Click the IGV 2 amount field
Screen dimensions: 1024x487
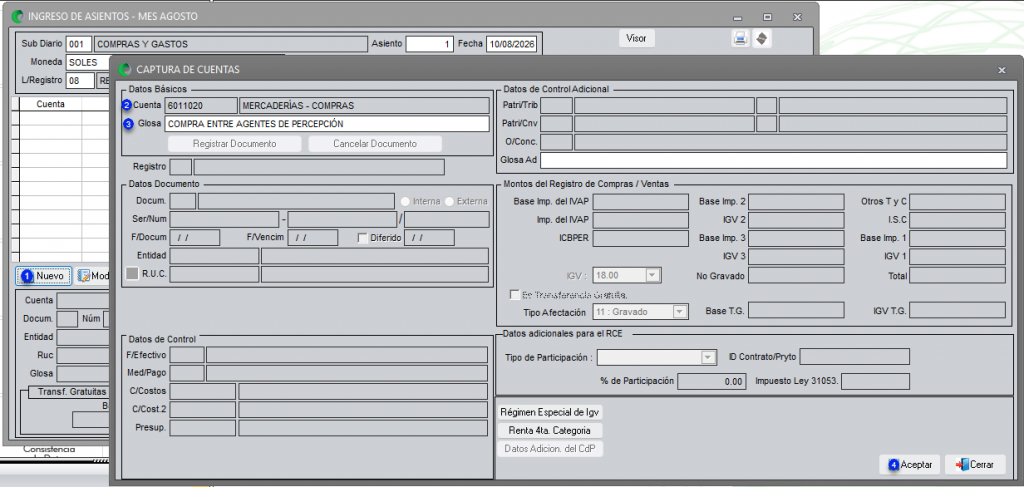tap(796, 220)
